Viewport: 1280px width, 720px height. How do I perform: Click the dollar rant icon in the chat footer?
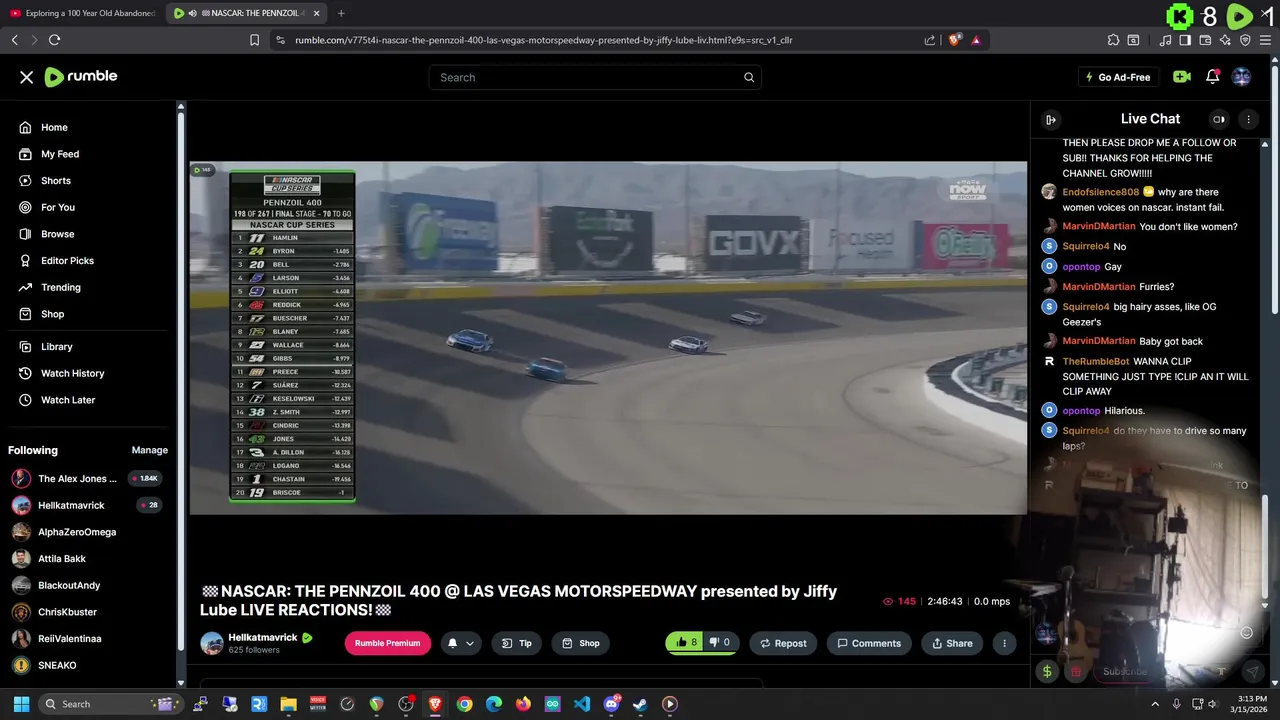(x=1047, y=672)
